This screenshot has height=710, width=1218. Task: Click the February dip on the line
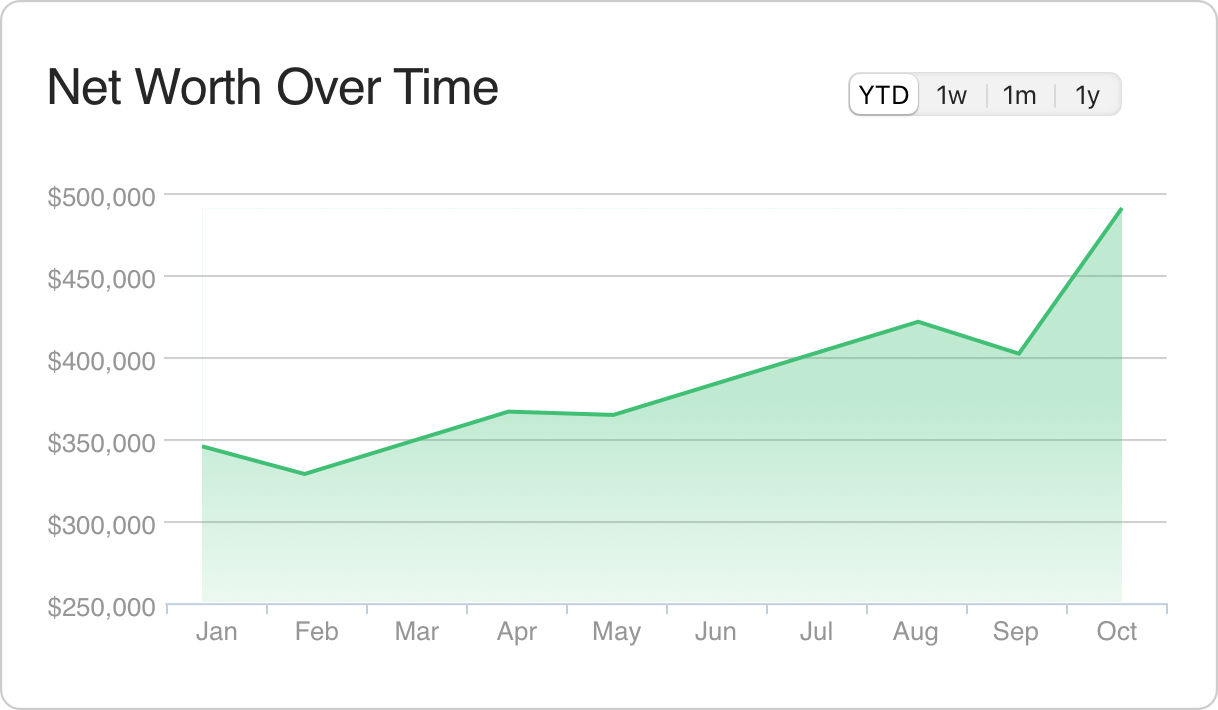(x=303, y=474)
